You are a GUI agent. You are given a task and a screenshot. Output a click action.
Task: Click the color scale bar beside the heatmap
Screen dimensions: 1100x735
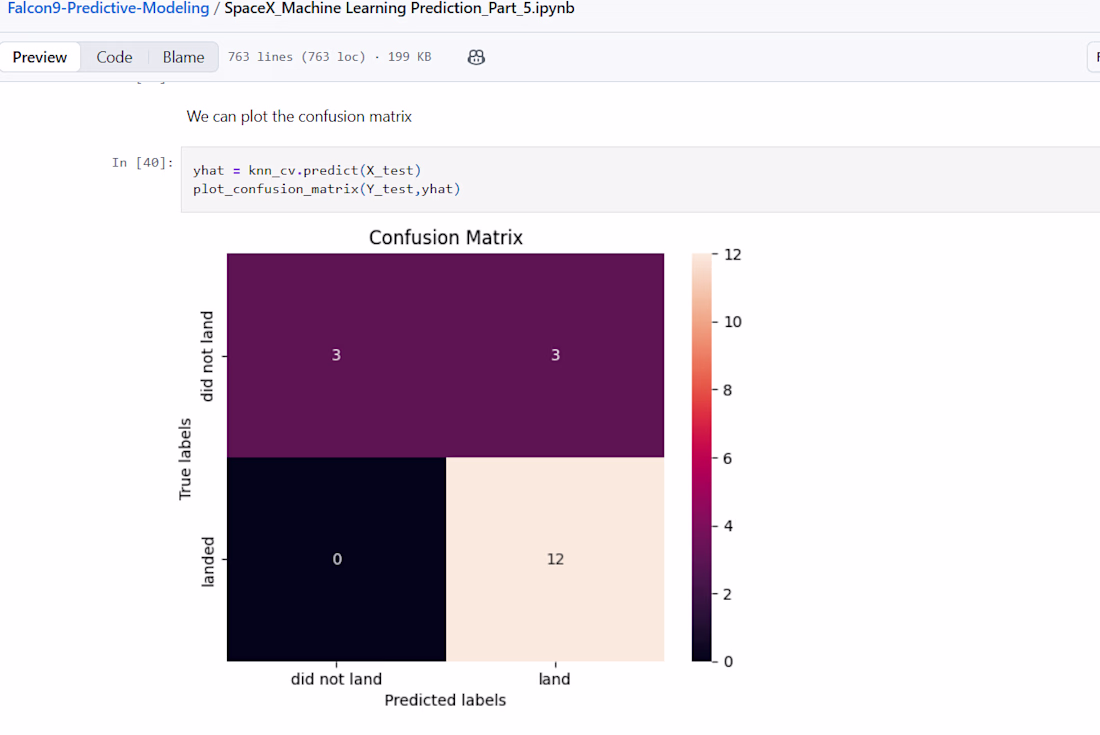pyautogui.click(x=704, y=457)
